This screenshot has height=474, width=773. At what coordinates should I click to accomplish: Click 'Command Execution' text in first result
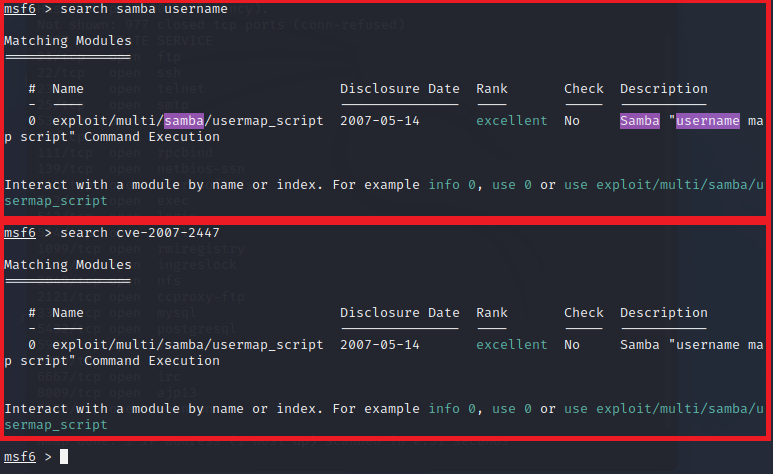tap(152, 137)
